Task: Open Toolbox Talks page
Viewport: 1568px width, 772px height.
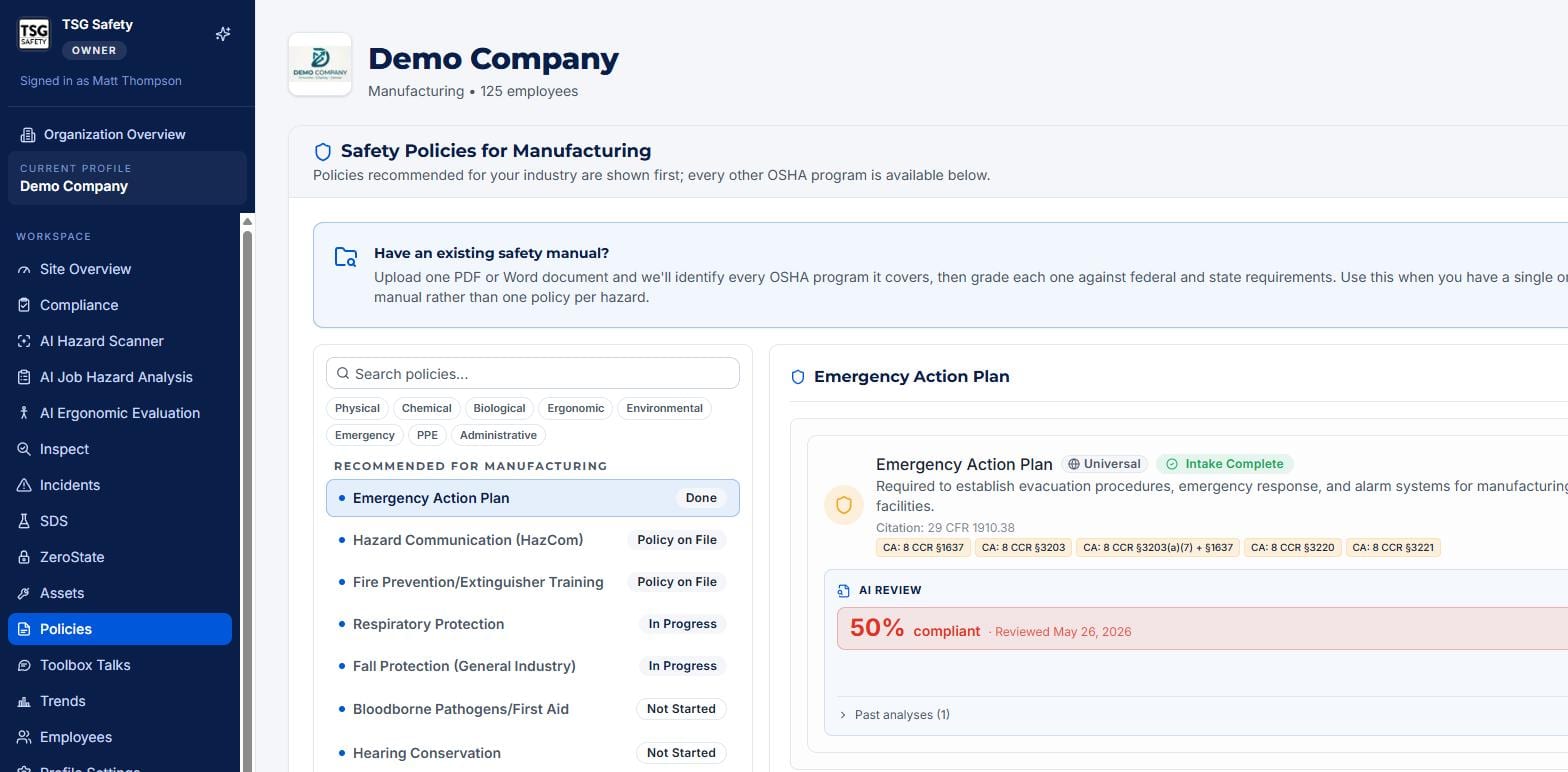Action: [120, 665]
